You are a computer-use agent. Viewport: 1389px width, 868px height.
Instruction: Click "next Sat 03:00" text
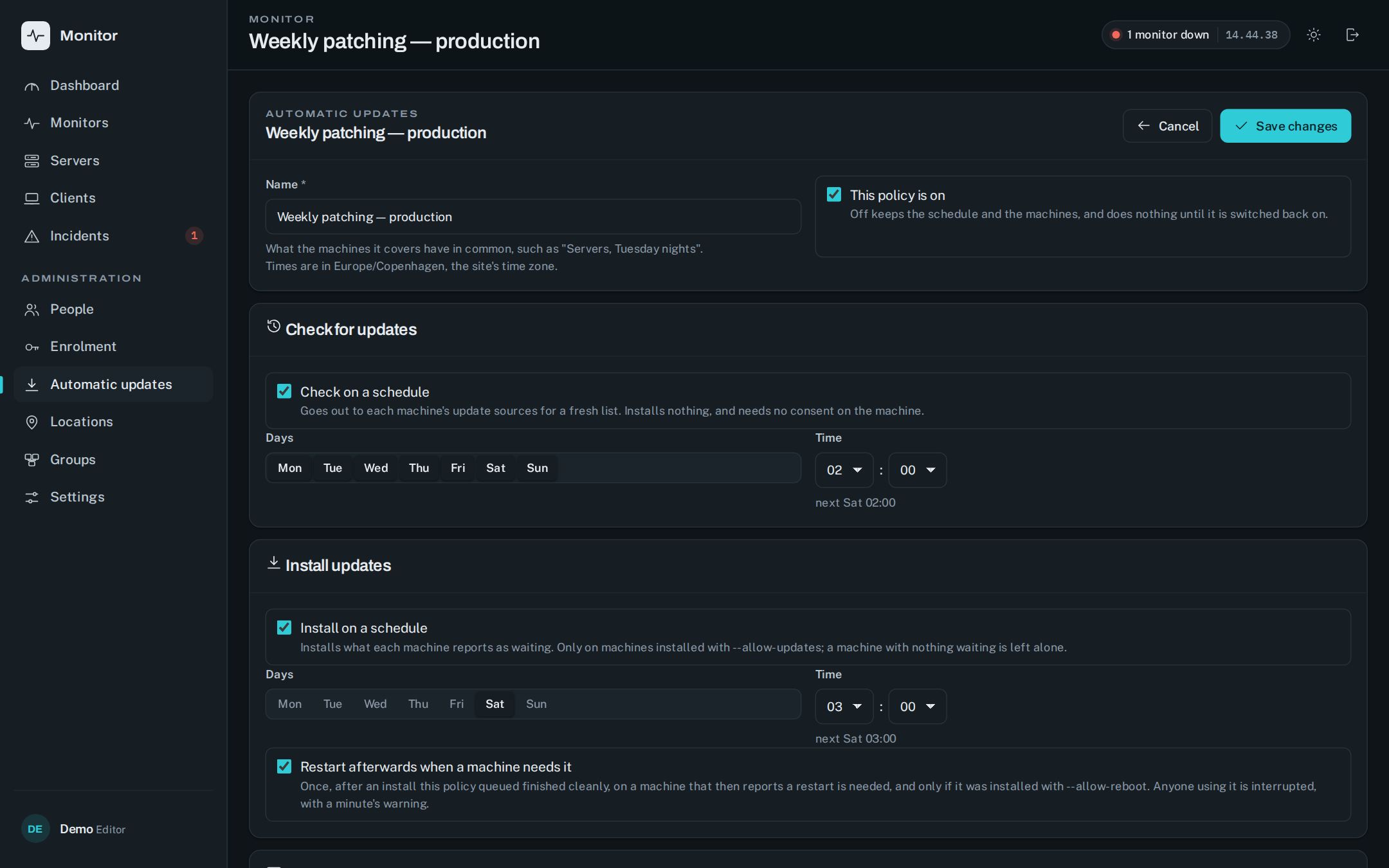coord(855,739)
